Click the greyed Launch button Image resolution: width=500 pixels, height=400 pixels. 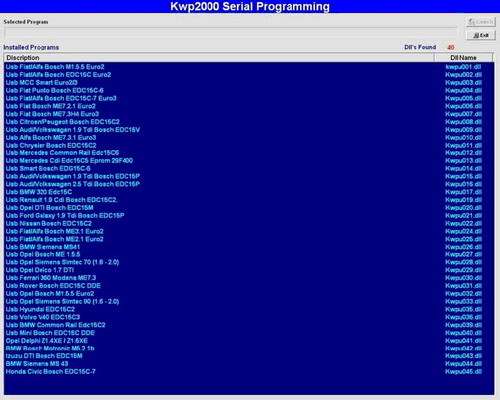481,22
